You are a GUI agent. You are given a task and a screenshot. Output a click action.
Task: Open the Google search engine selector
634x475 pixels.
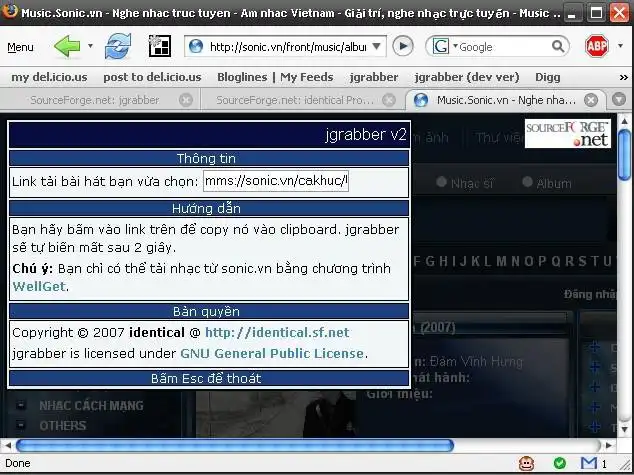(445, 46)
